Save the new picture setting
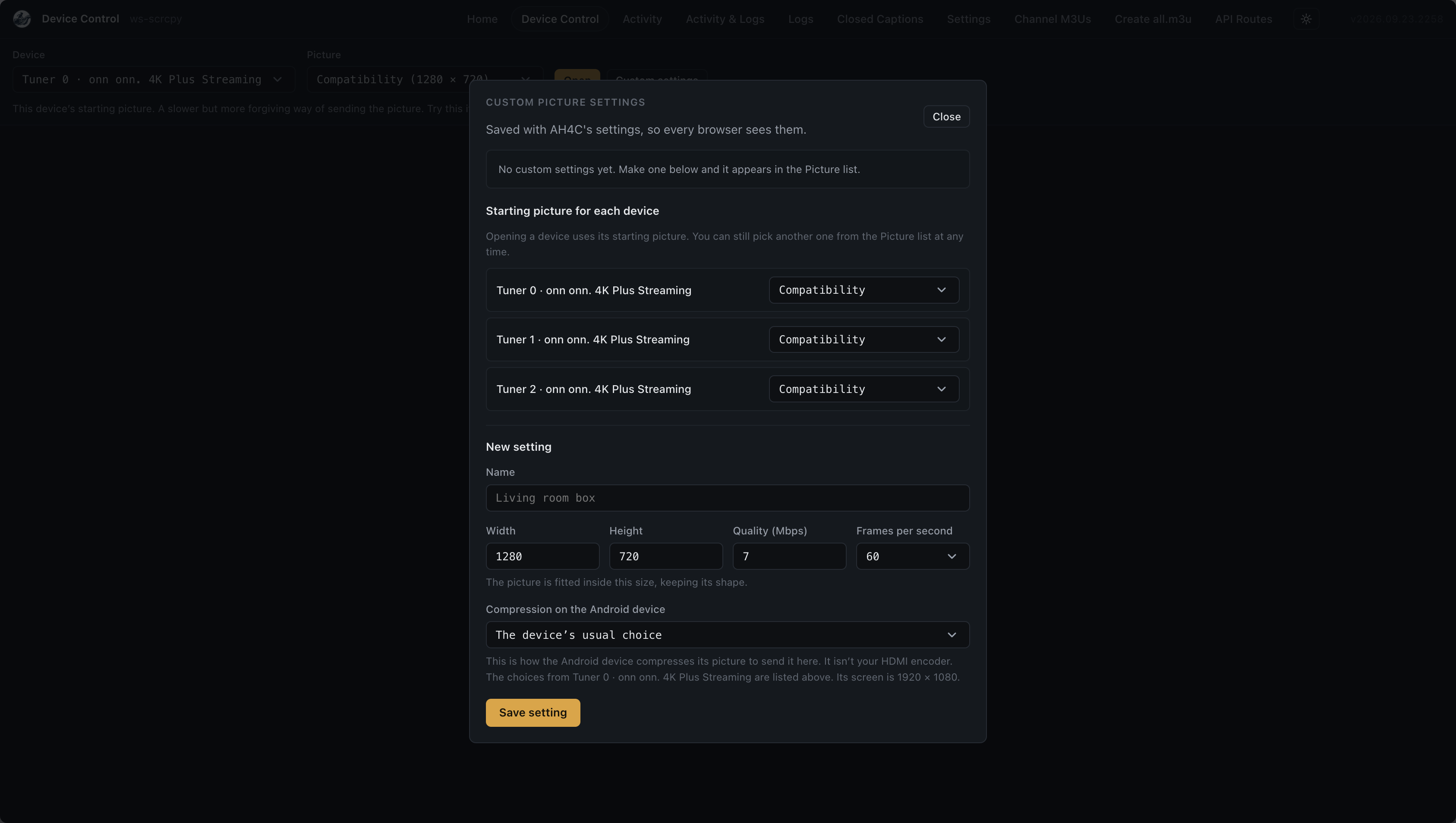The height and width of the screenshot is (823, 1456). (532, 712)
